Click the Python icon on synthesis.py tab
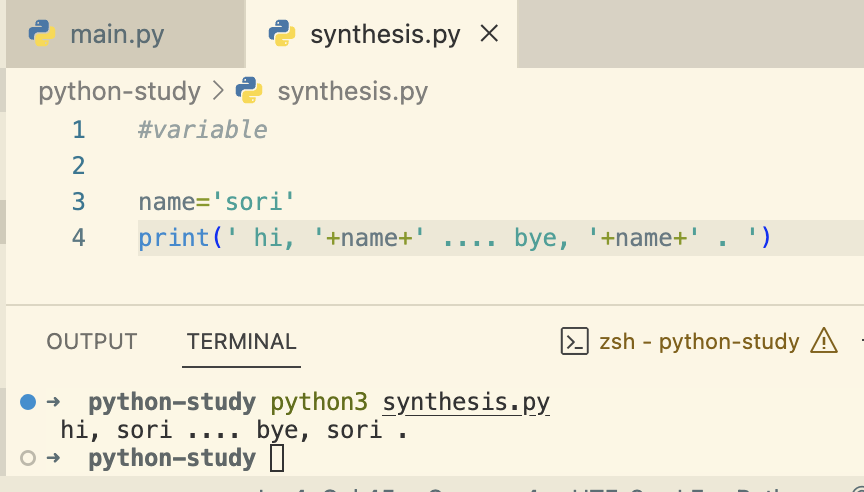Image resolution: width=864 pixels, height=492 pixels. [x=282, y=34]
